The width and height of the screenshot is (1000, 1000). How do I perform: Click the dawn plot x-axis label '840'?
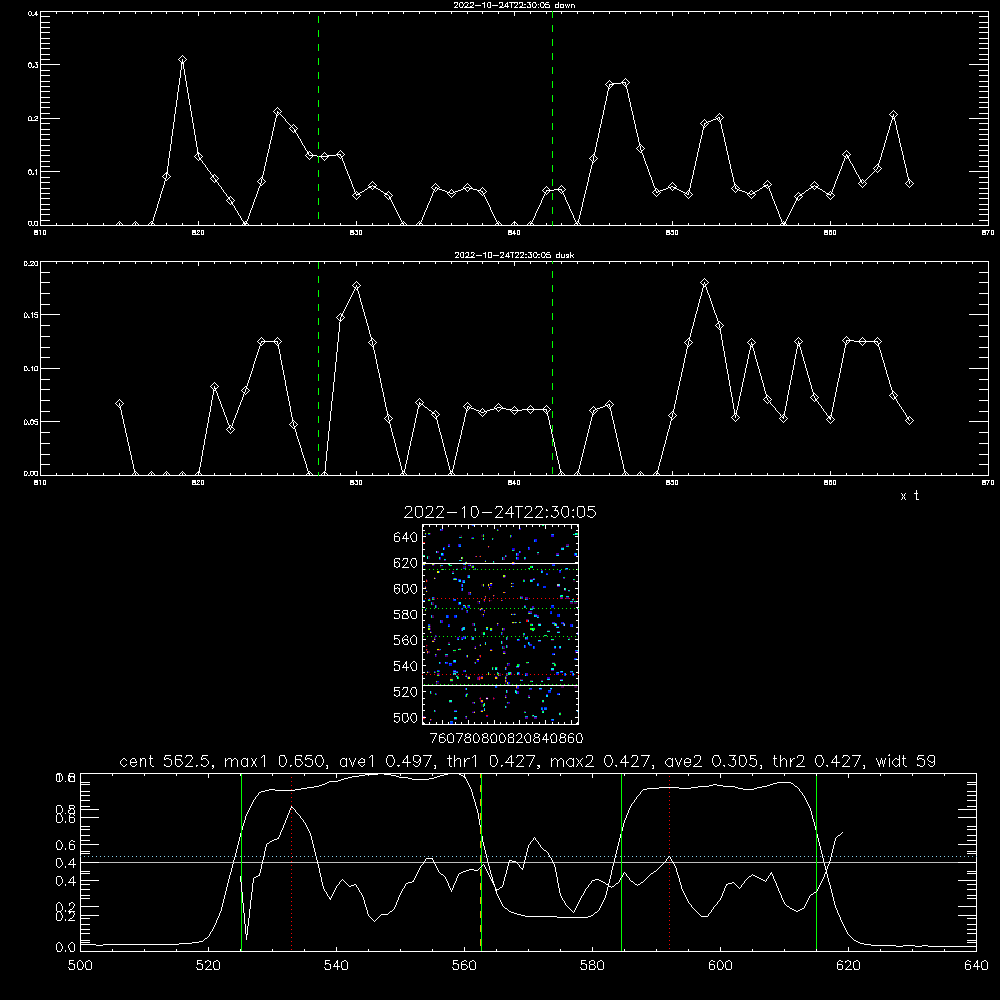coord(515,233)
